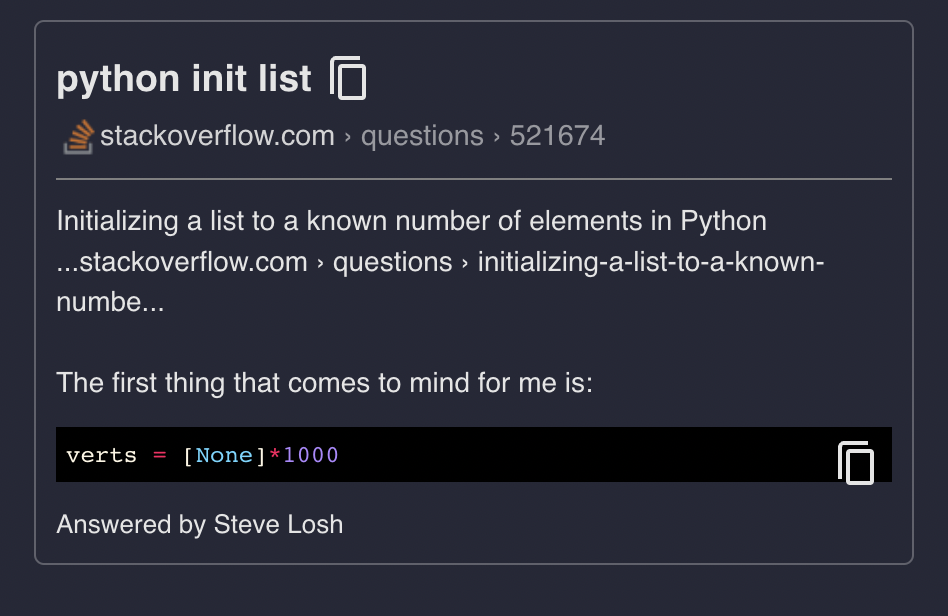Click horizontal divider below the breadcrumb
The image size is (948, 616).
pyautogui.click(x=473, y=179)
